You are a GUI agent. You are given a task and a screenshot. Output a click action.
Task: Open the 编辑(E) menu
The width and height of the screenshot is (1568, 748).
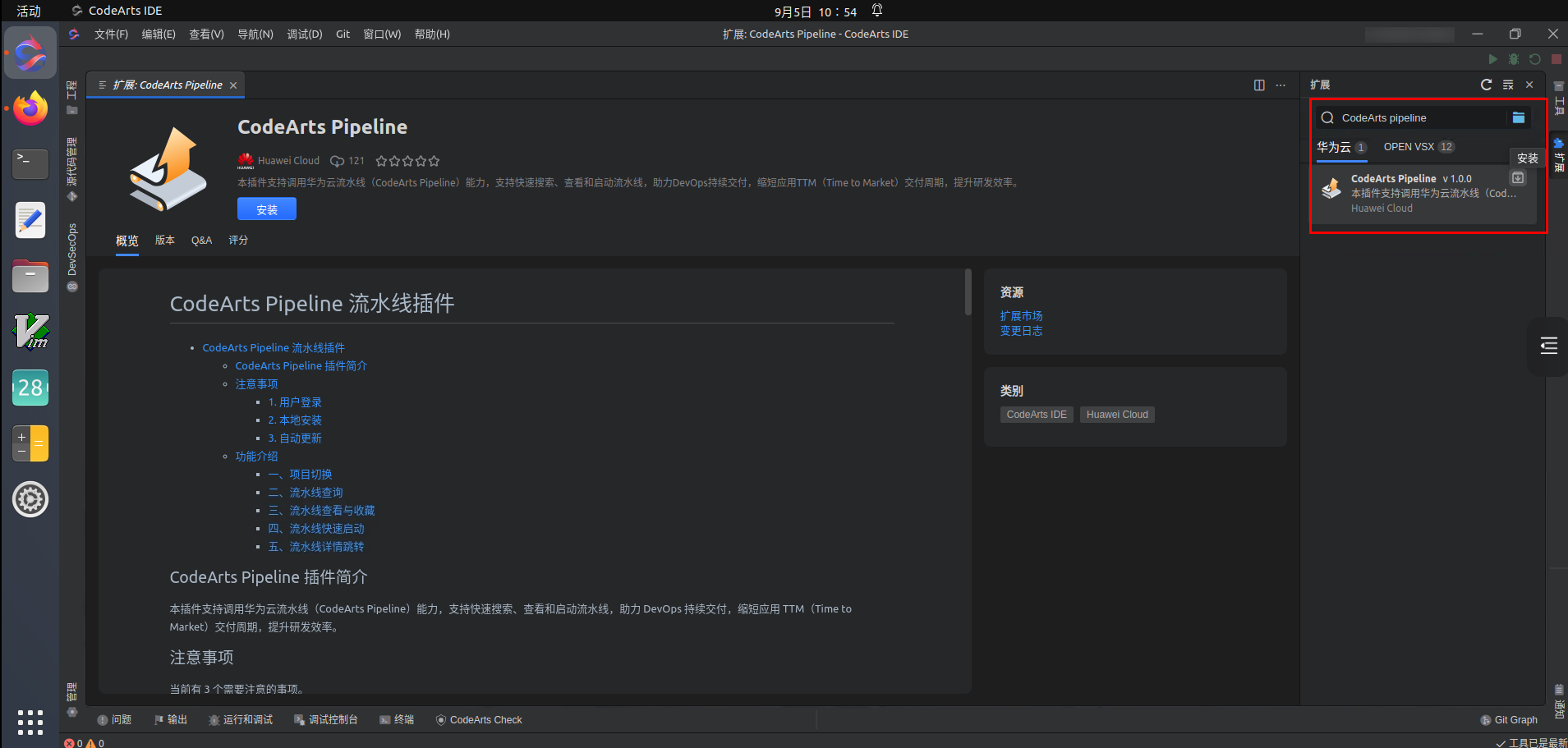point(159,34)
